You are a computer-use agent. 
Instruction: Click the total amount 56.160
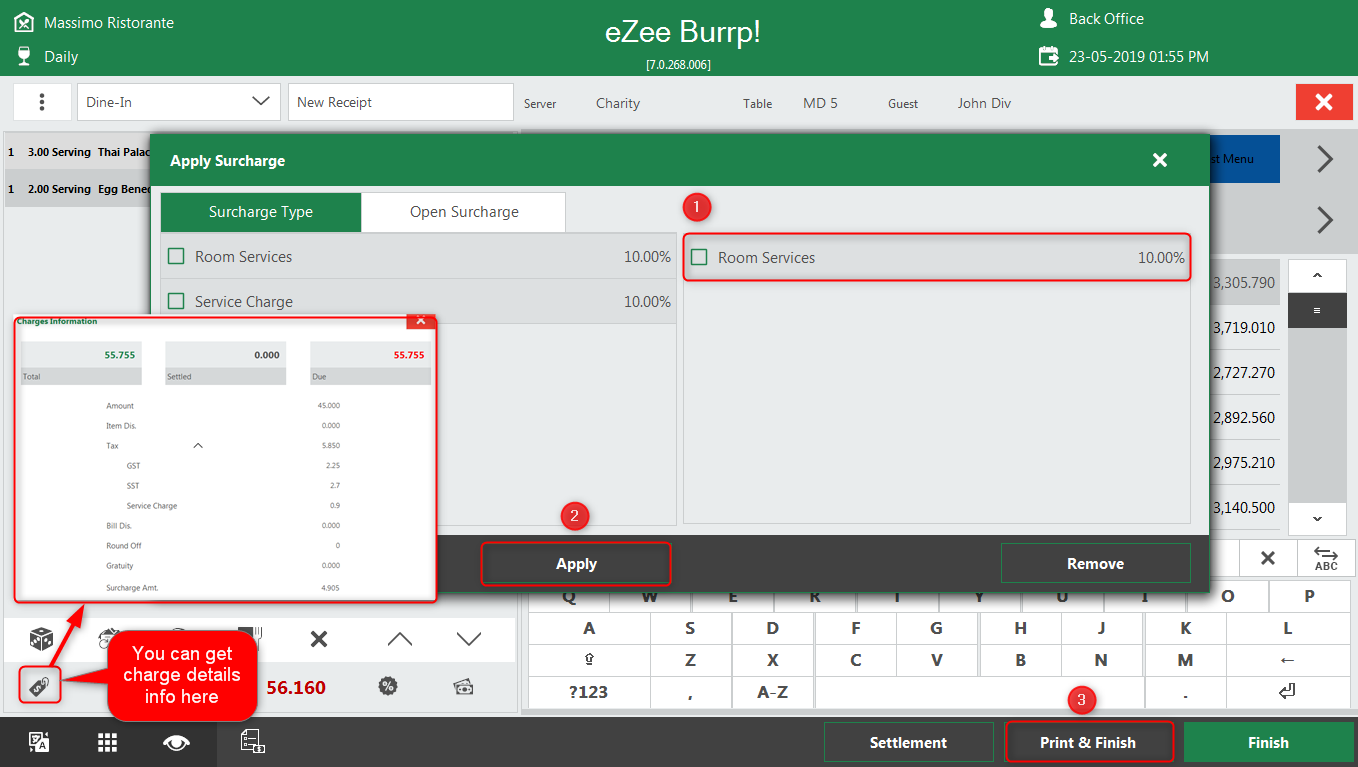(296, 688)
